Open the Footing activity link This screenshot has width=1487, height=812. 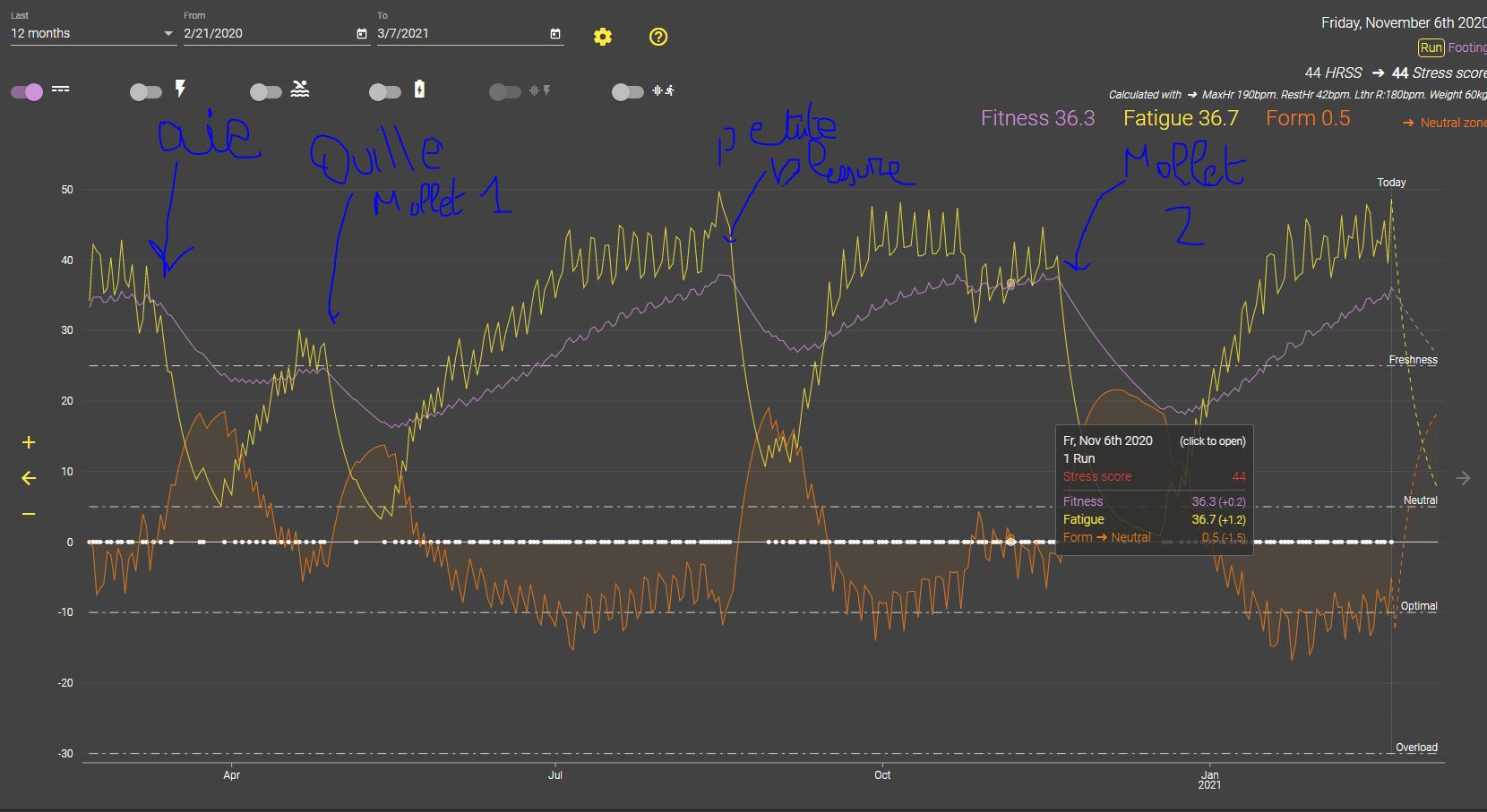[x=1466, y=47]
